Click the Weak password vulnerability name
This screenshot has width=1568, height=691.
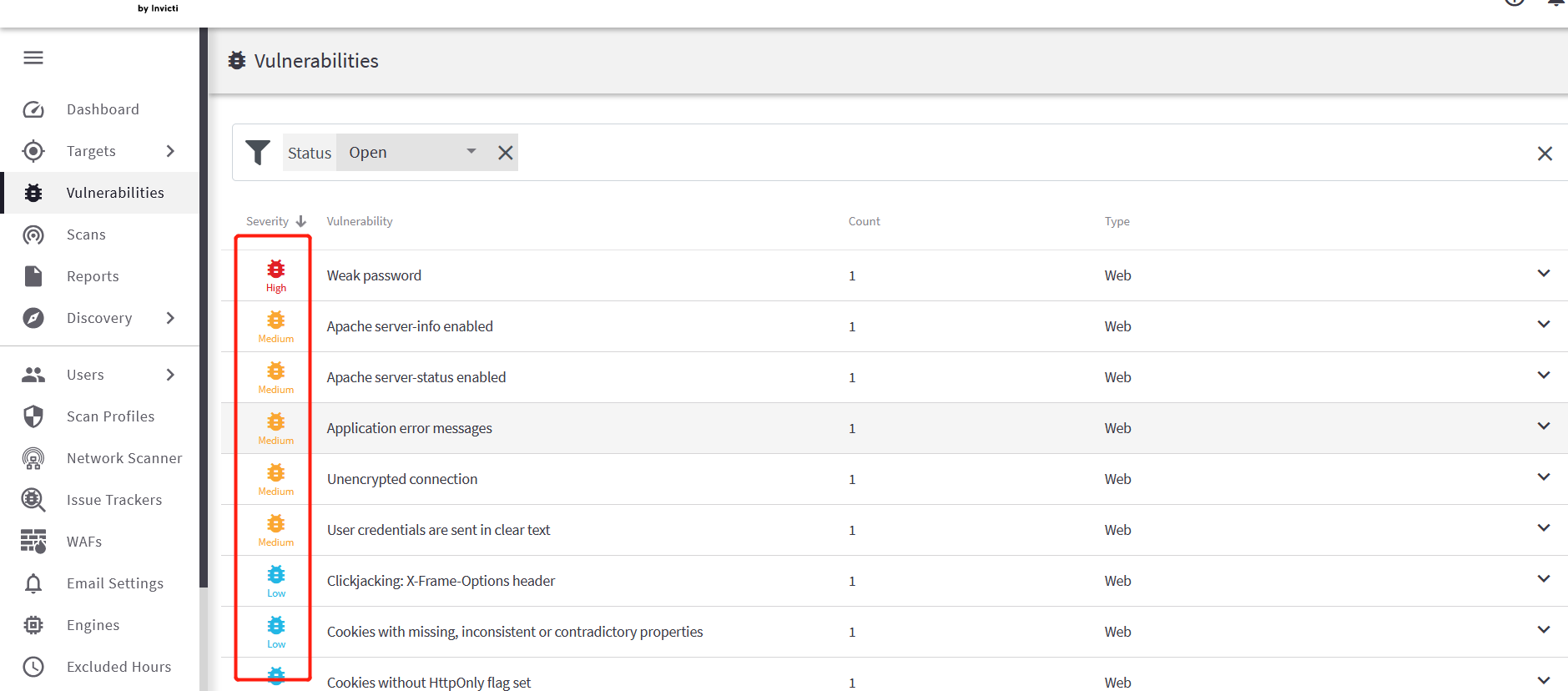pyautogui.click(x=374, y=275)
